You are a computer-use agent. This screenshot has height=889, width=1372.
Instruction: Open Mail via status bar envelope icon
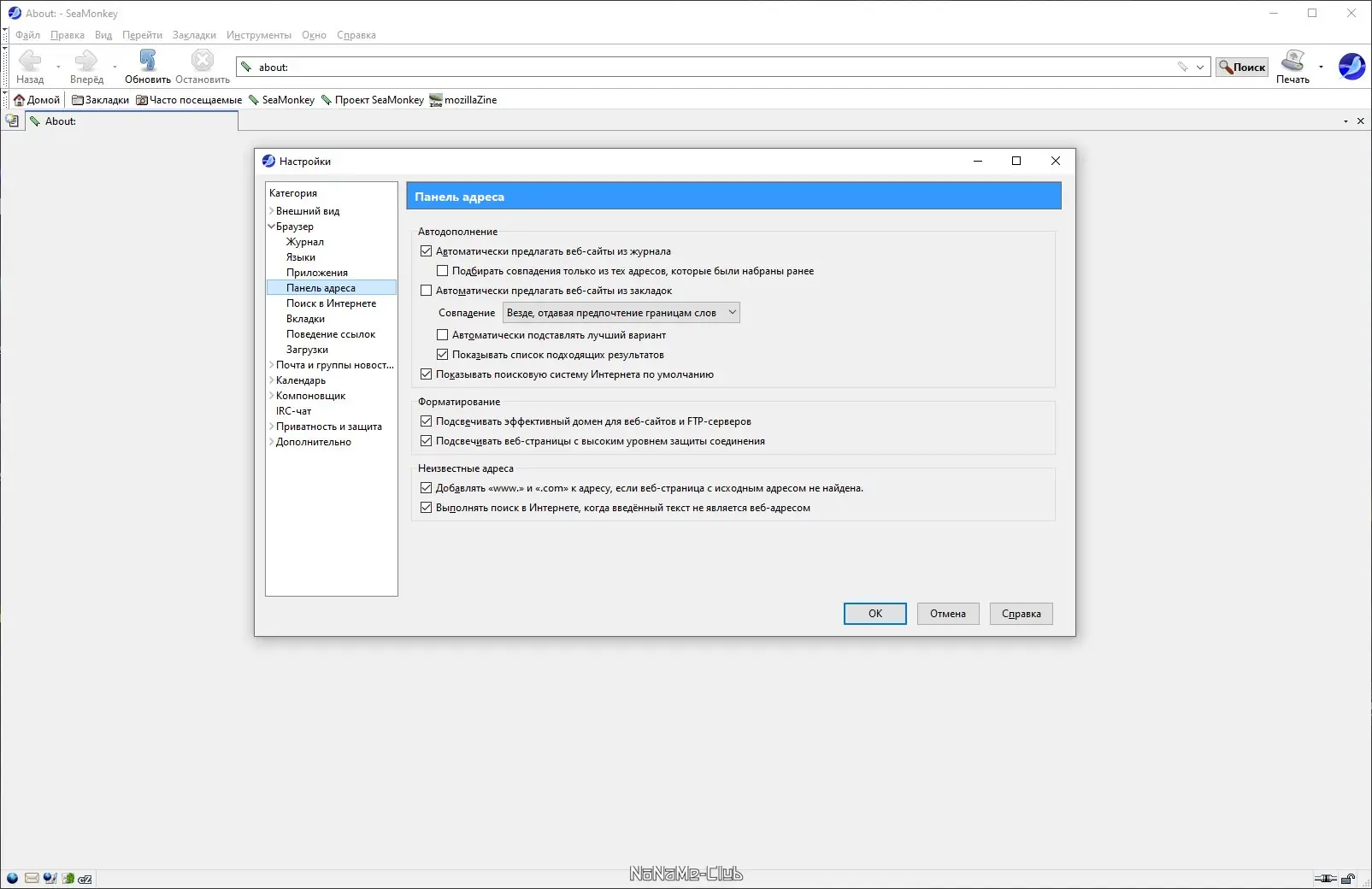click(x=32, y=878)
